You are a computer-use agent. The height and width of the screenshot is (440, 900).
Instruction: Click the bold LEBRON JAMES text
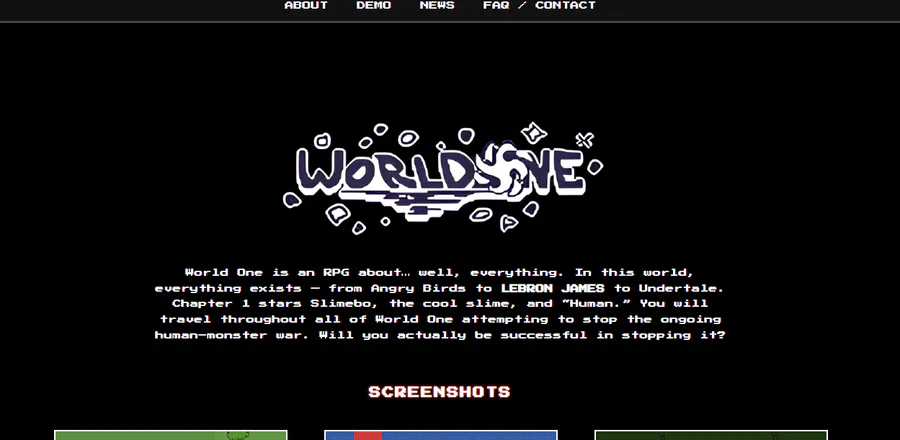click(x=553, y=288)
